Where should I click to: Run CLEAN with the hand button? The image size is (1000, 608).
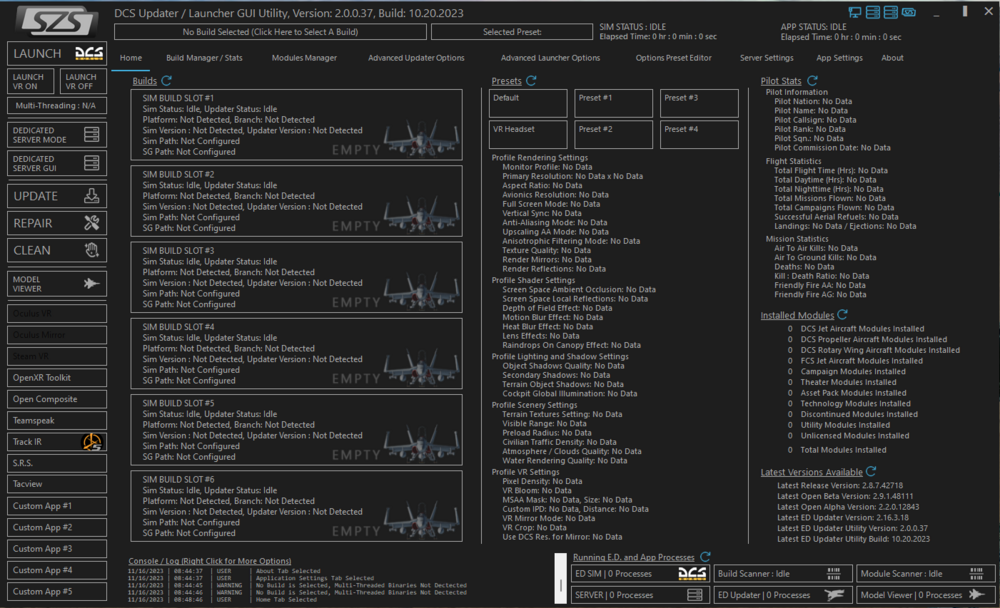(x=57, y=250)
